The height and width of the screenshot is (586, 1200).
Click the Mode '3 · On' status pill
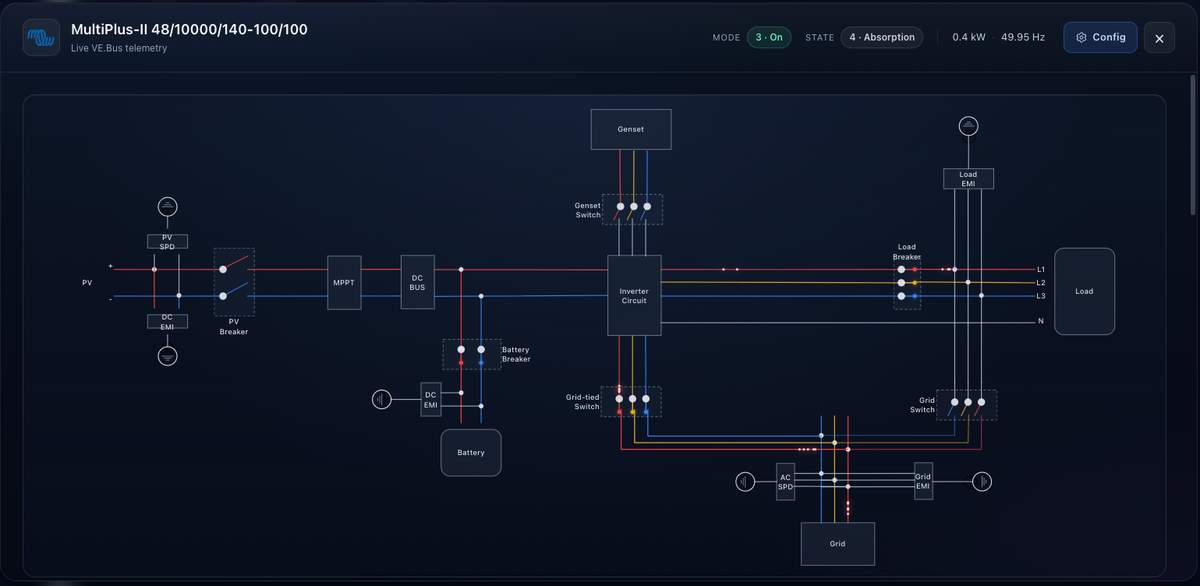click(769, 37)
